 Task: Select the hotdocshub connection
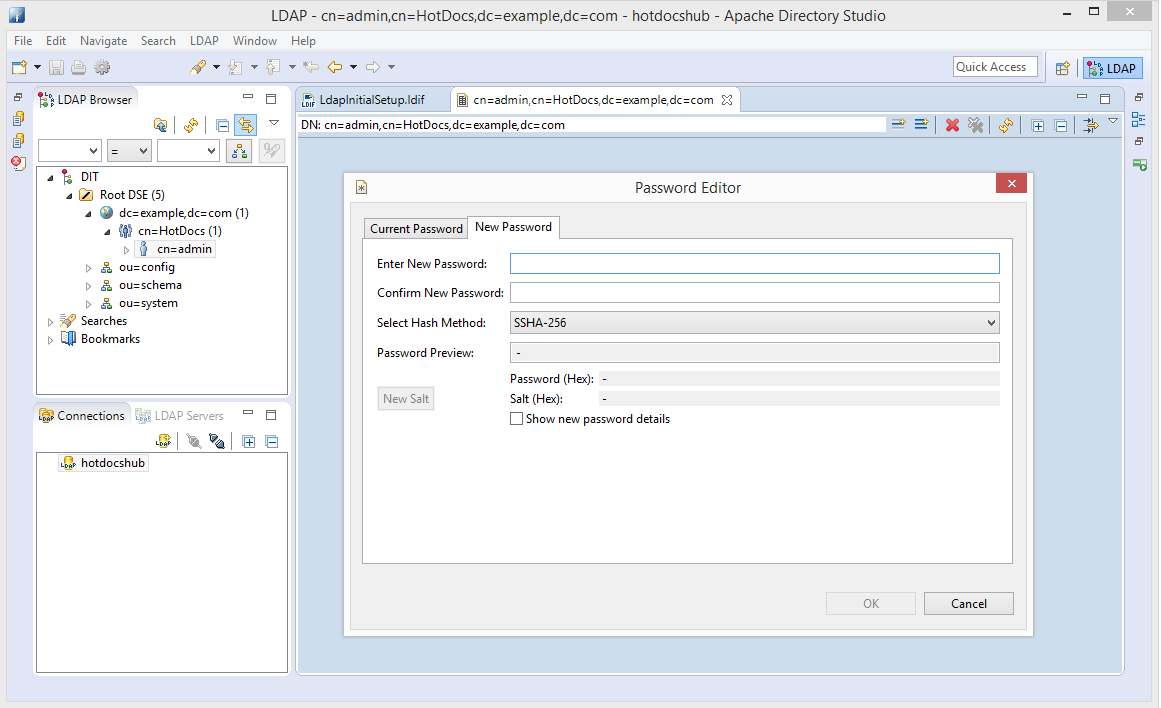pyautogui.click(x=113, y=463)
